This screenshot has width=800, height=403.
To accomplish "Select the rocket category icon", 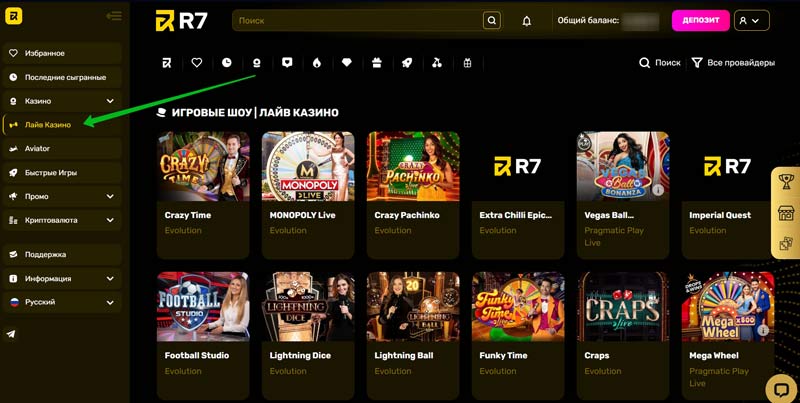I will pos(407,63).
